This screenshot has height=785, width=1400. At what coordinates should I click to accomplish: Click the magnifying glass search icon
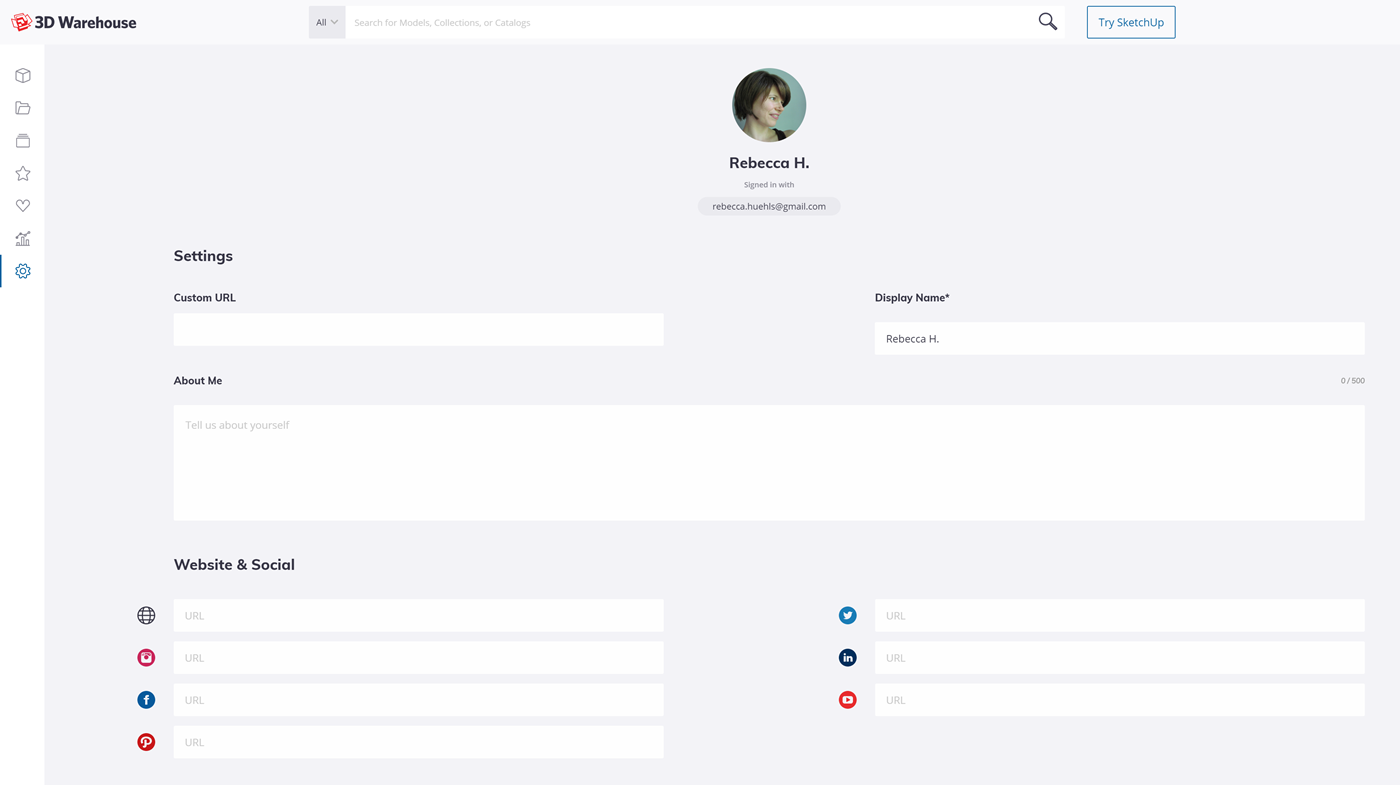(x=1047, y=21)
